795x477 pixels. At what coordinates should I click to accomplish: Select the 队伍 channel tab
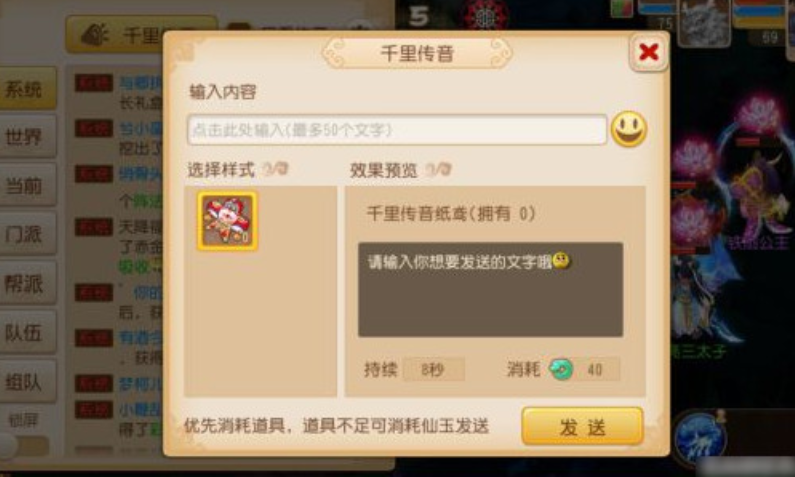pos(27,332)
